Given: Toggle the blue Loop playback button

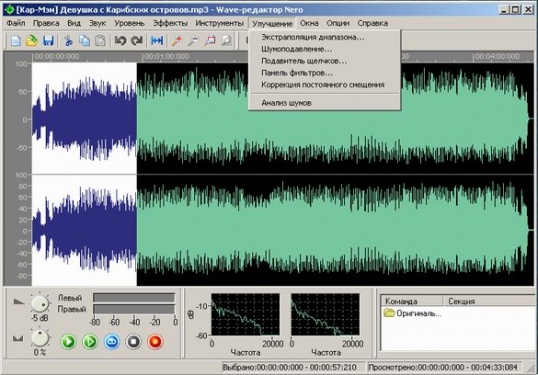Looking at the screenshot, I should click(112, 342).
